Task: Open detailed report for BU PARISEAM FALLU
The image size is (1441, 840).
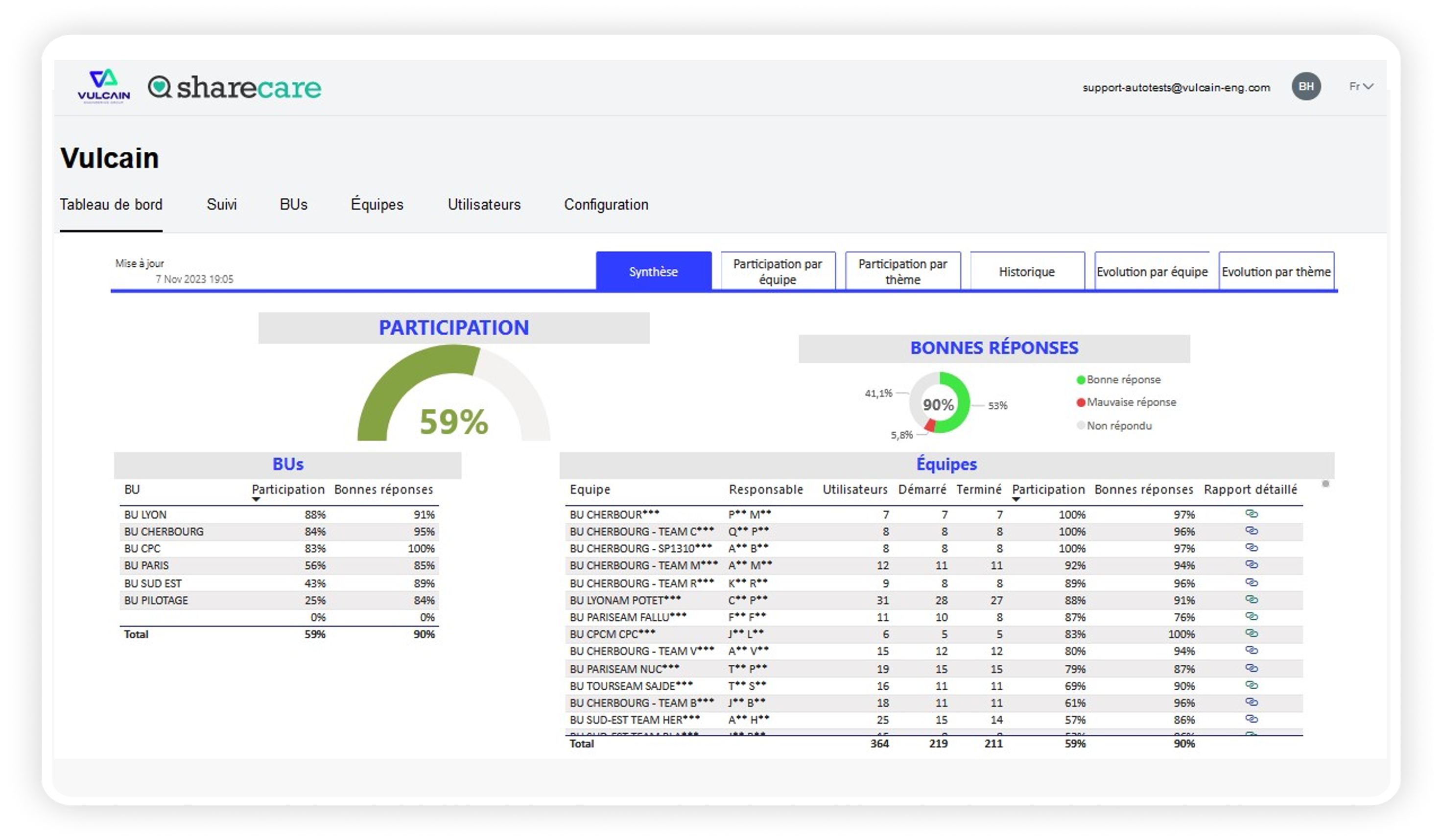Action: pos(1252,617)
